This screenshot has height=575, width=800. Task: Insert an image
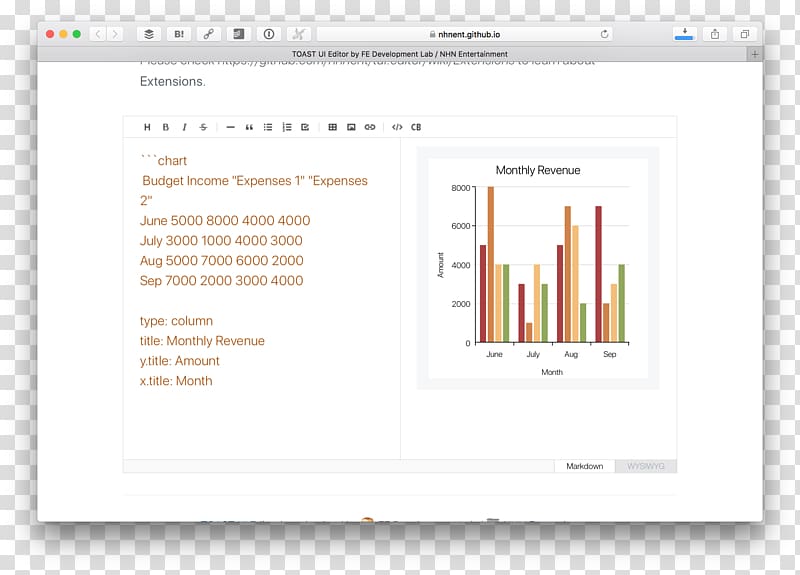pyautogui.click(x=351, y=127)
